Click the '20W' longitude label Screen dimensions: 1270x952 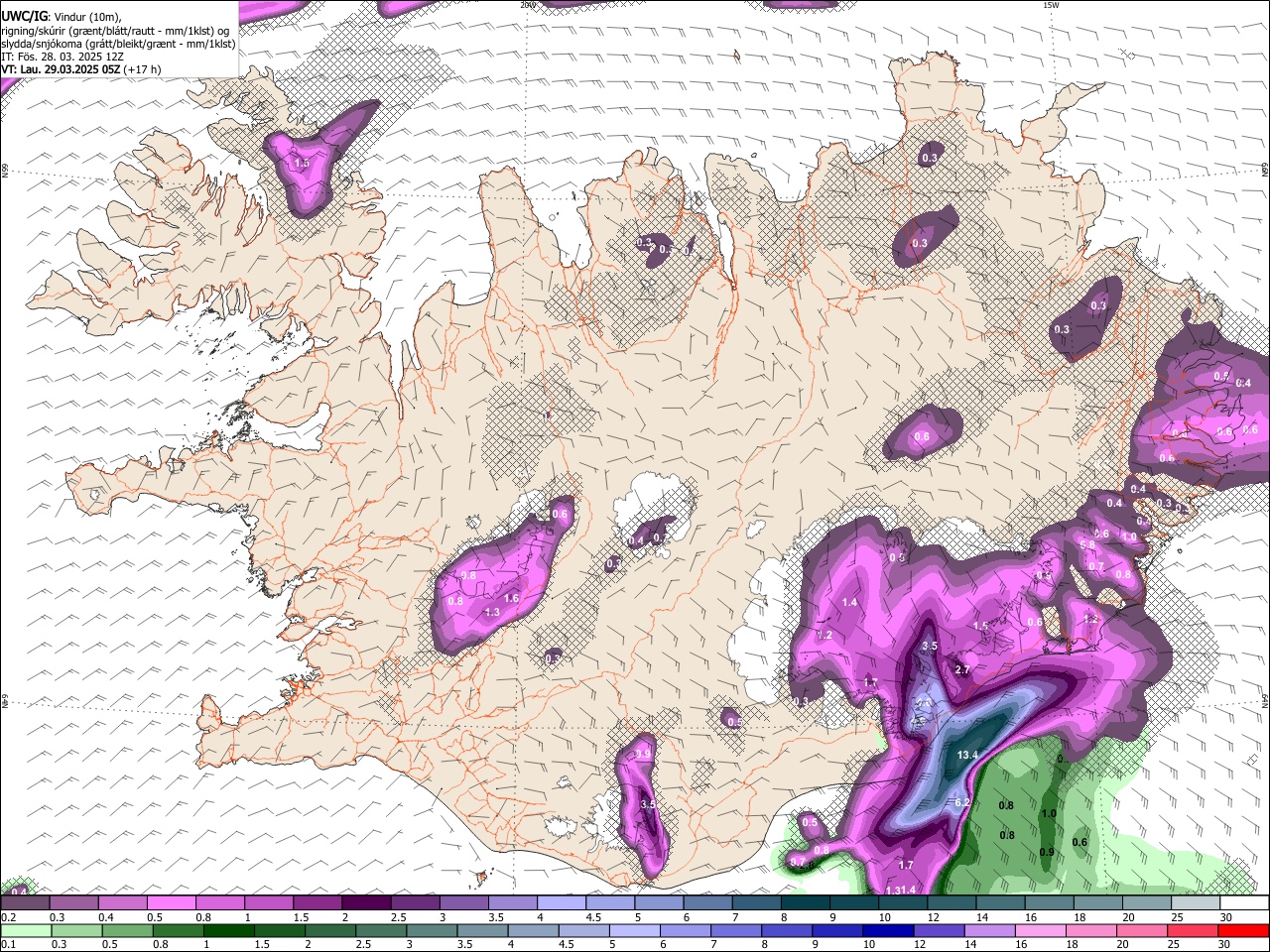[x=527, y=5]
